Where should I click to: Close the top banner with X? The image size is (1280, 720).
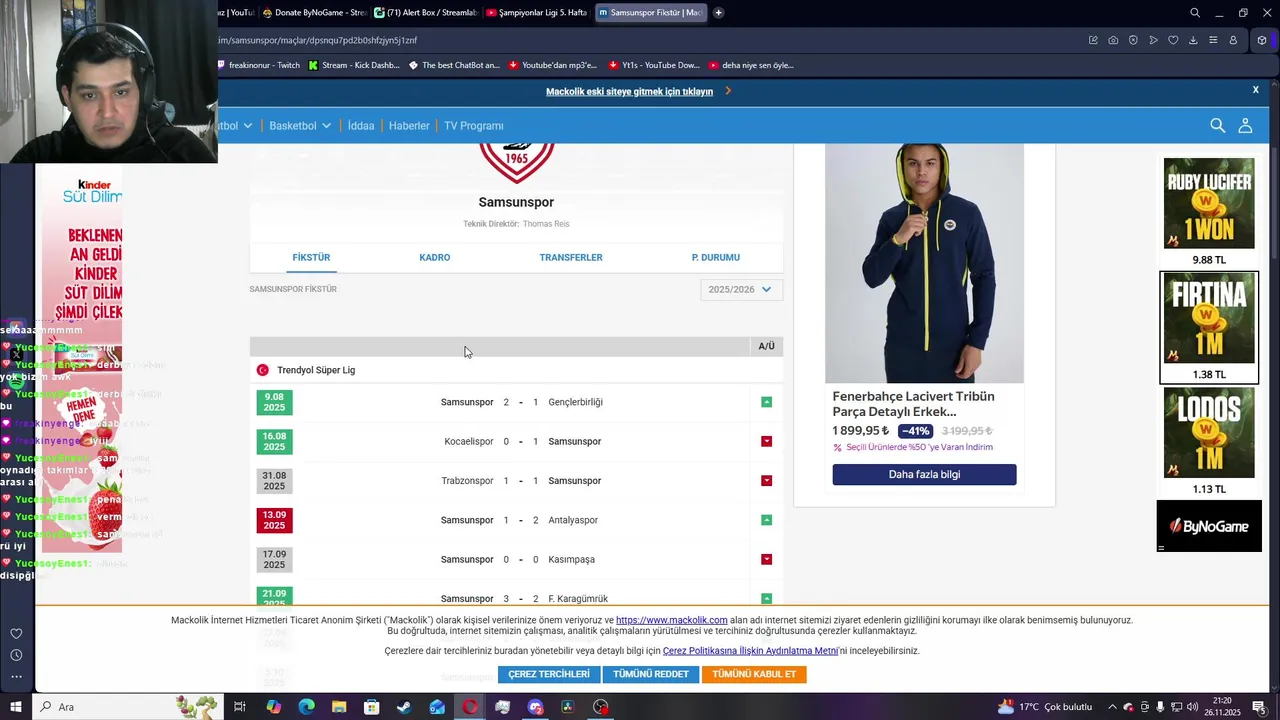[1256, 90]
